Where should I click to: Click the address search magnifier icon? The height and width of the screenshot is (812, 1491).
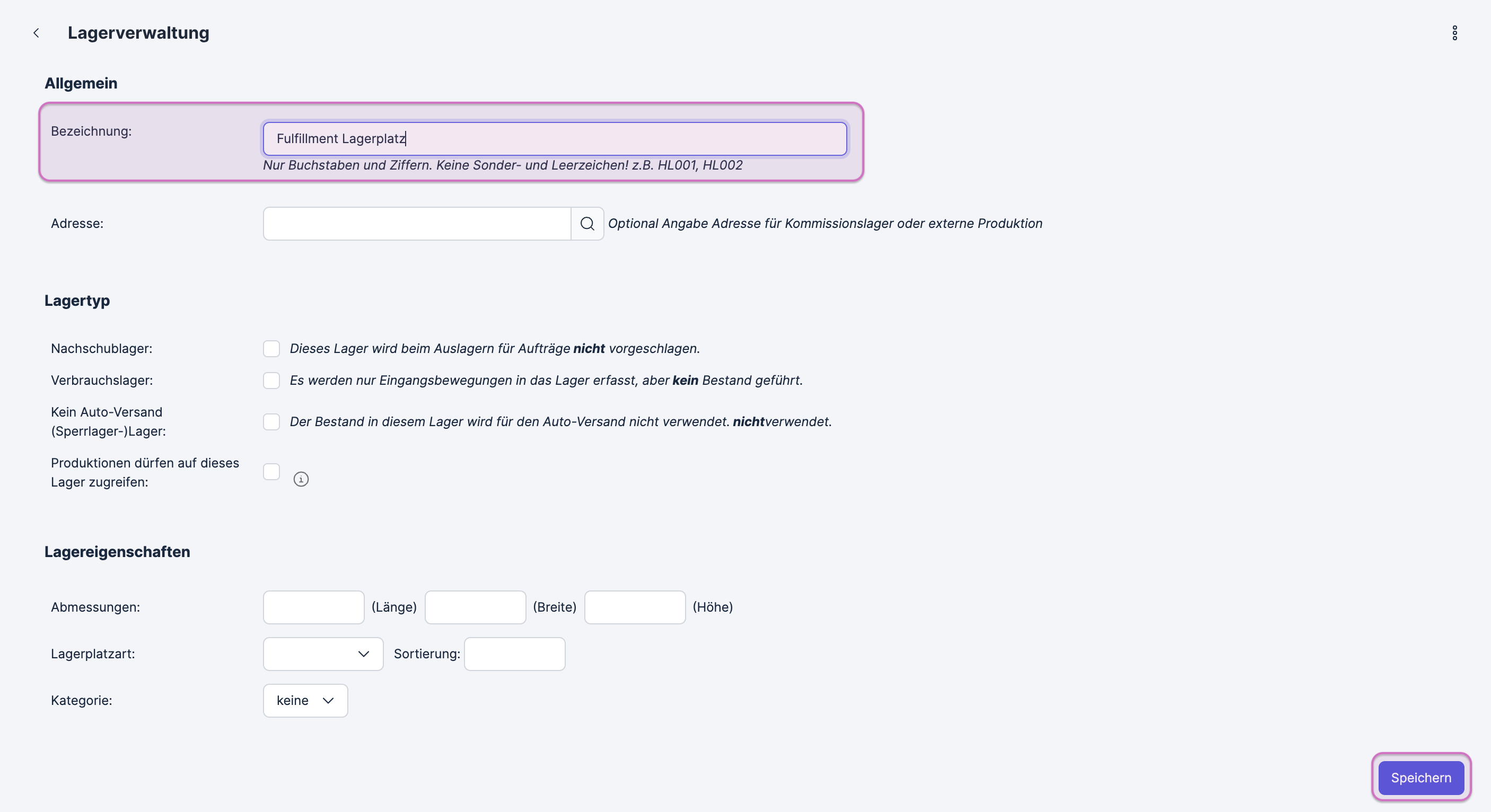(587, 223)
